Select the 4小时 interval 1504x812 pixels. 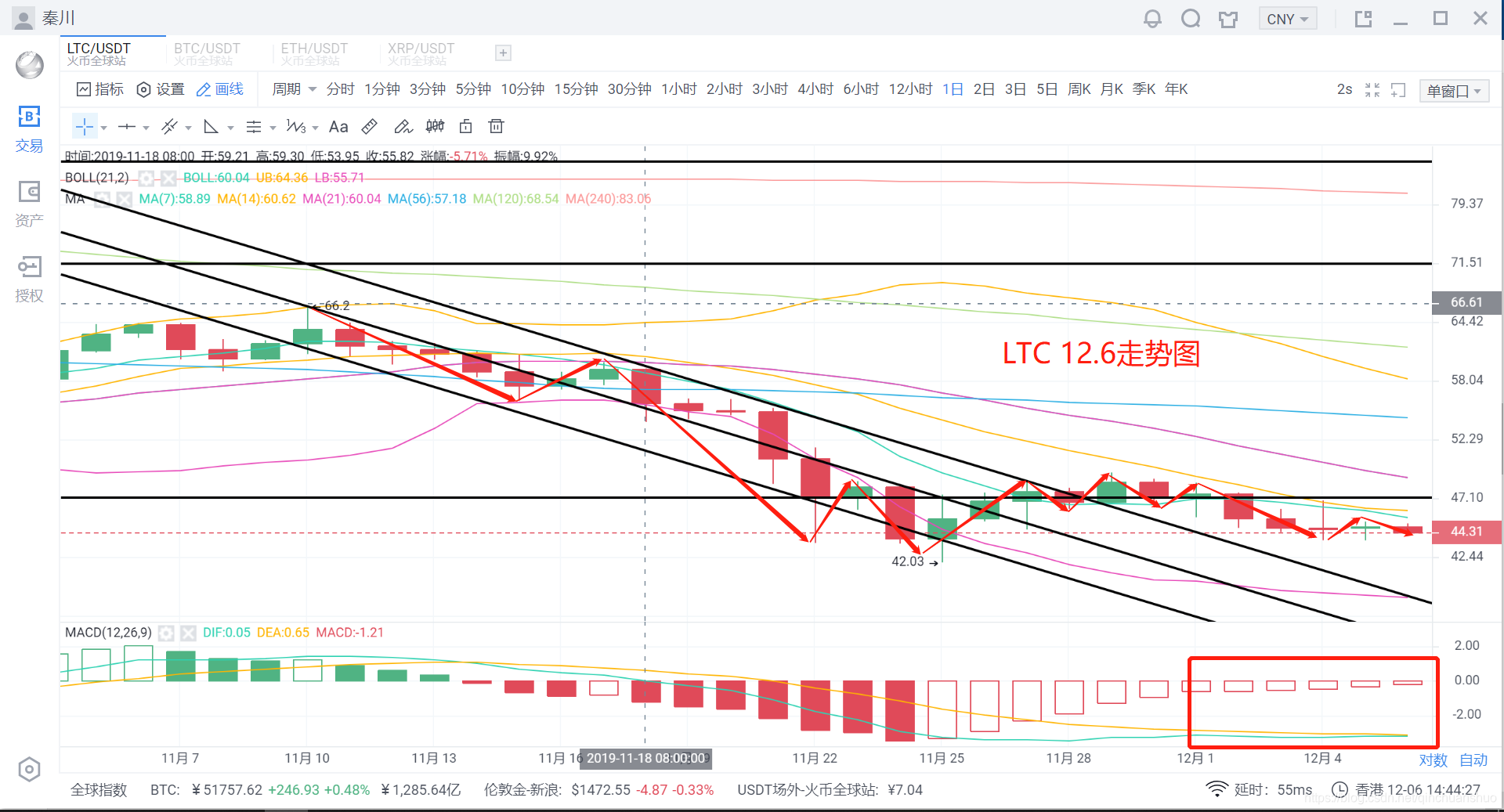click(815, 89)
